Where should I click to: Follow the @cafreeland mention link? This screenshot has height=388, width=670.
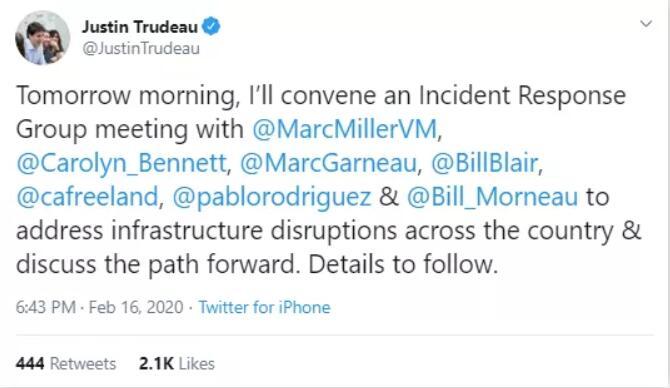(88, 197)
